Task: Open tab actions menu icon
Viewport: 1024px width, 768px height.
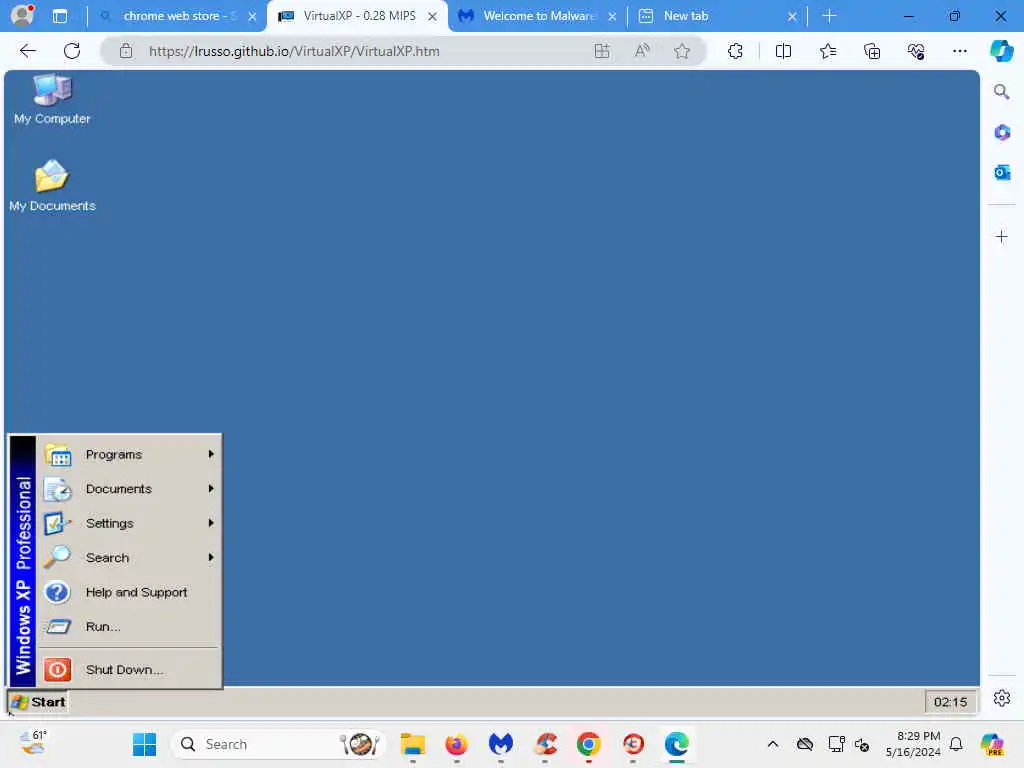Action: click(59, 16)
